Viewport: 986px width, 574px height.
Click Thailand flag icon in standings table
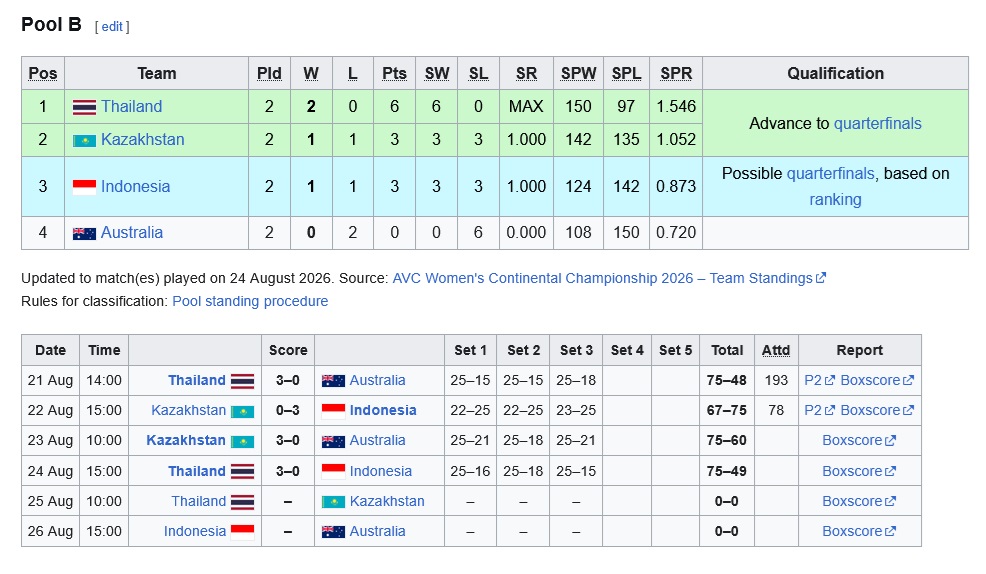pyautogui.click(x=84, y=107)
